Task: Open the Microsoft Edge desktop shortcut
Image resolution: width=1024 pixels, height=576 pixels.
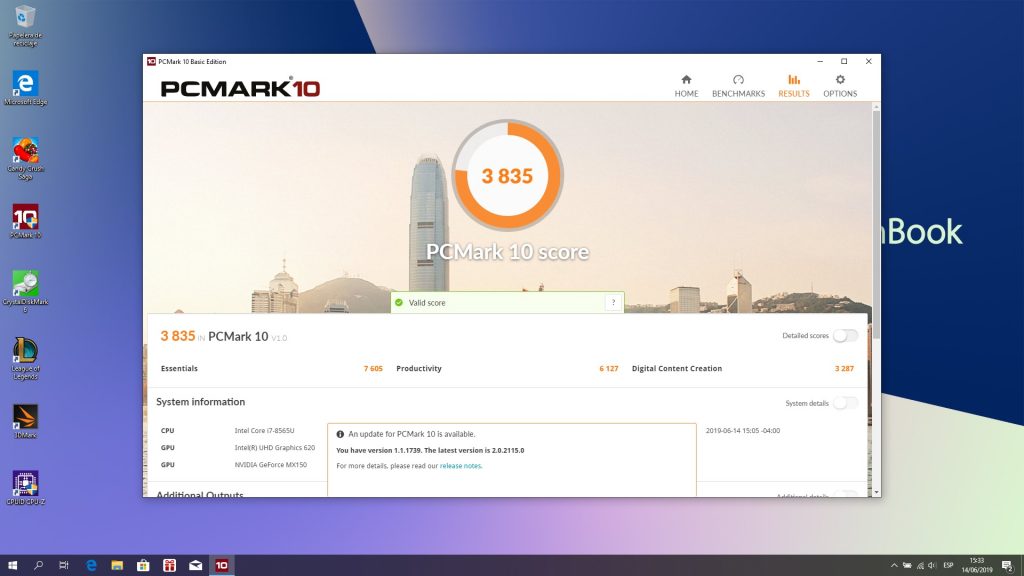Action: click(25, 87)
